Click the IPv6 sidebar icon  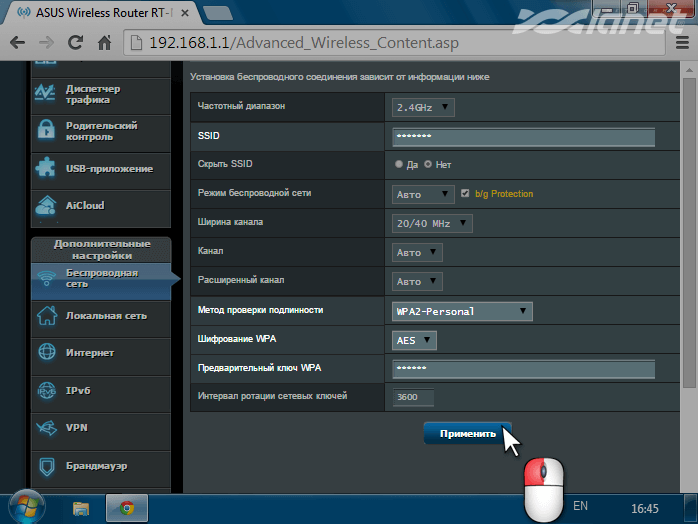(x=46, y=391)
